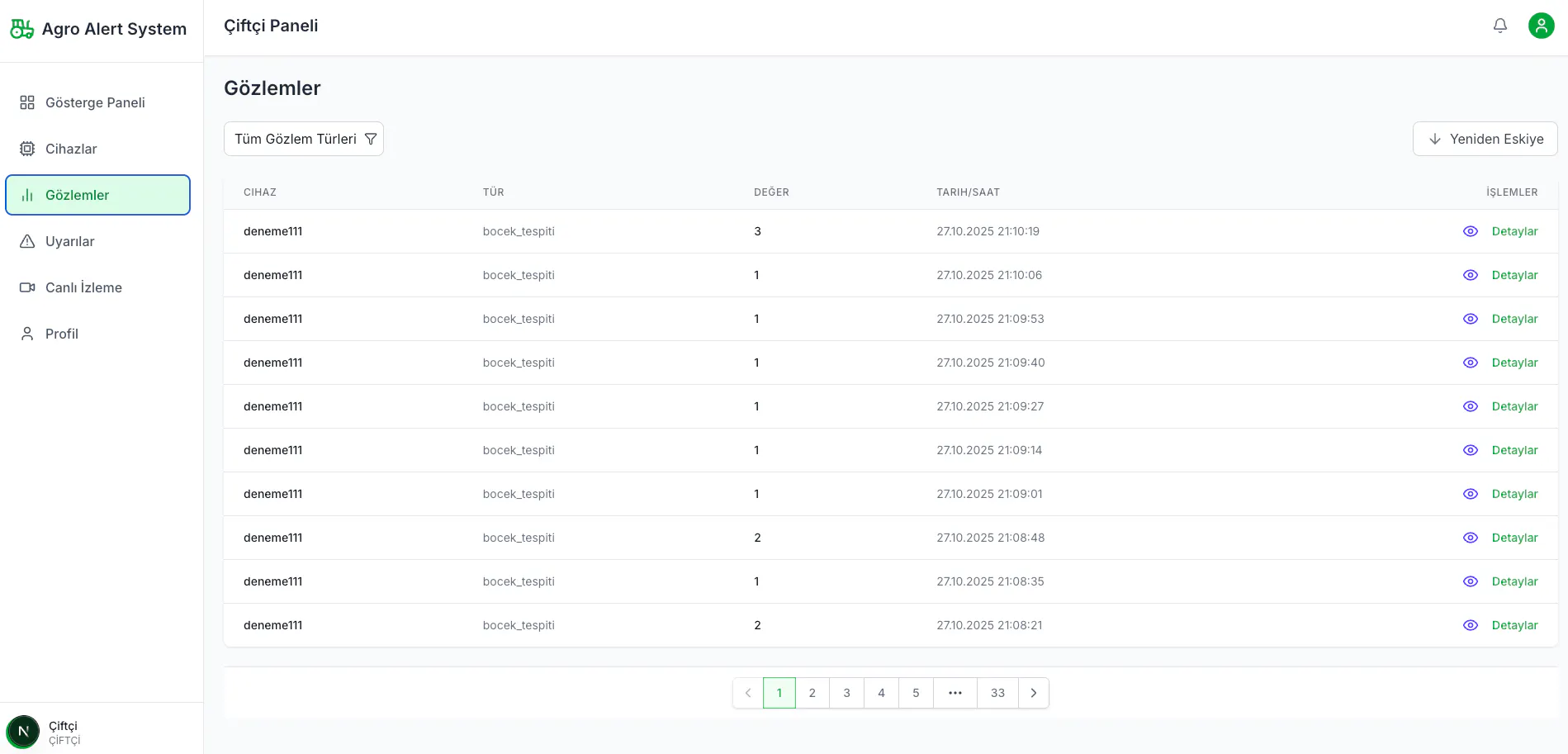Click the N avatar beside Çiftçi
This screenshot has width=1568, height=754.
tap(23, 732)
